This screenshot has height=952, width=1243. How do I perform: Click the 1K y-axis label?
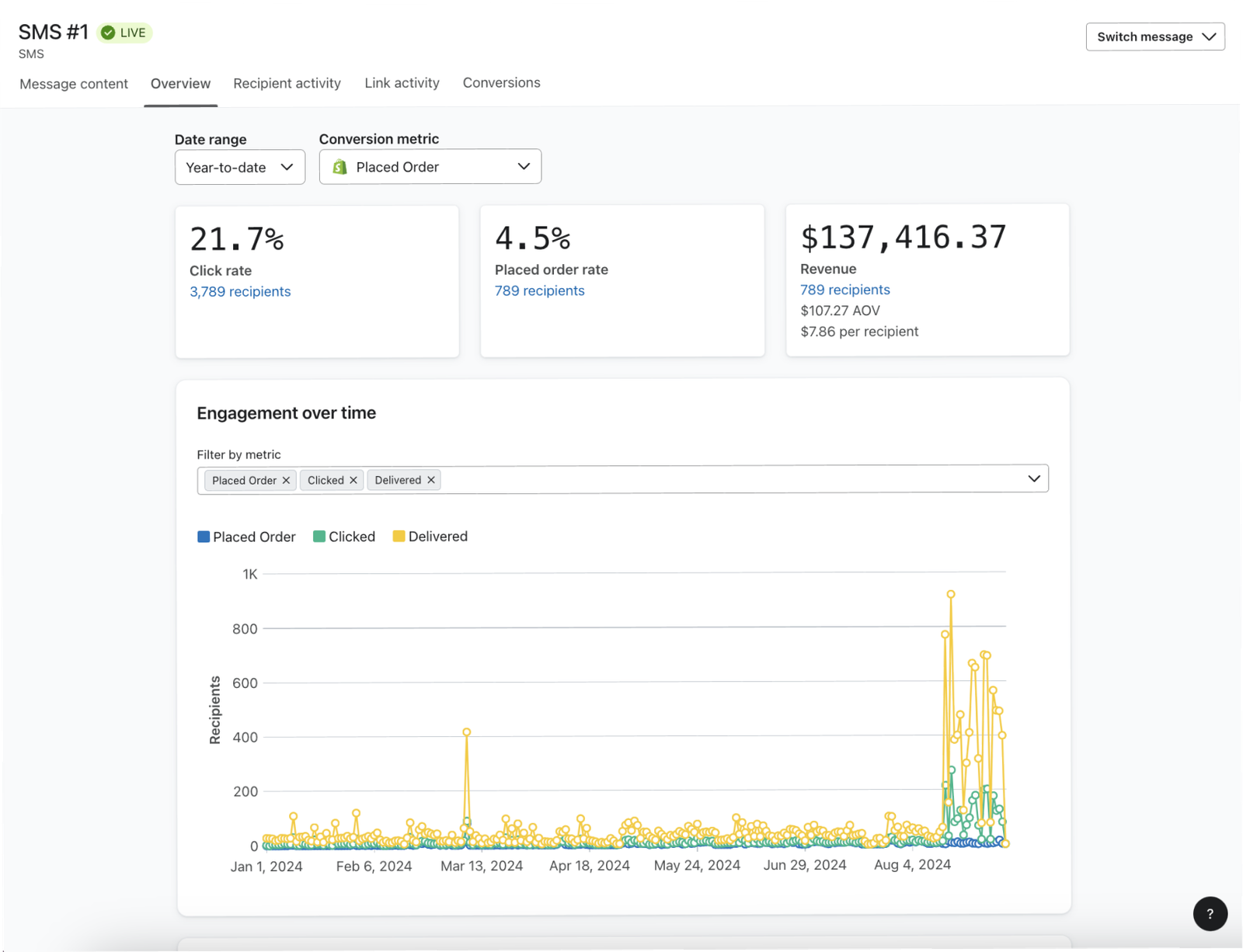(x=249, y=575)
